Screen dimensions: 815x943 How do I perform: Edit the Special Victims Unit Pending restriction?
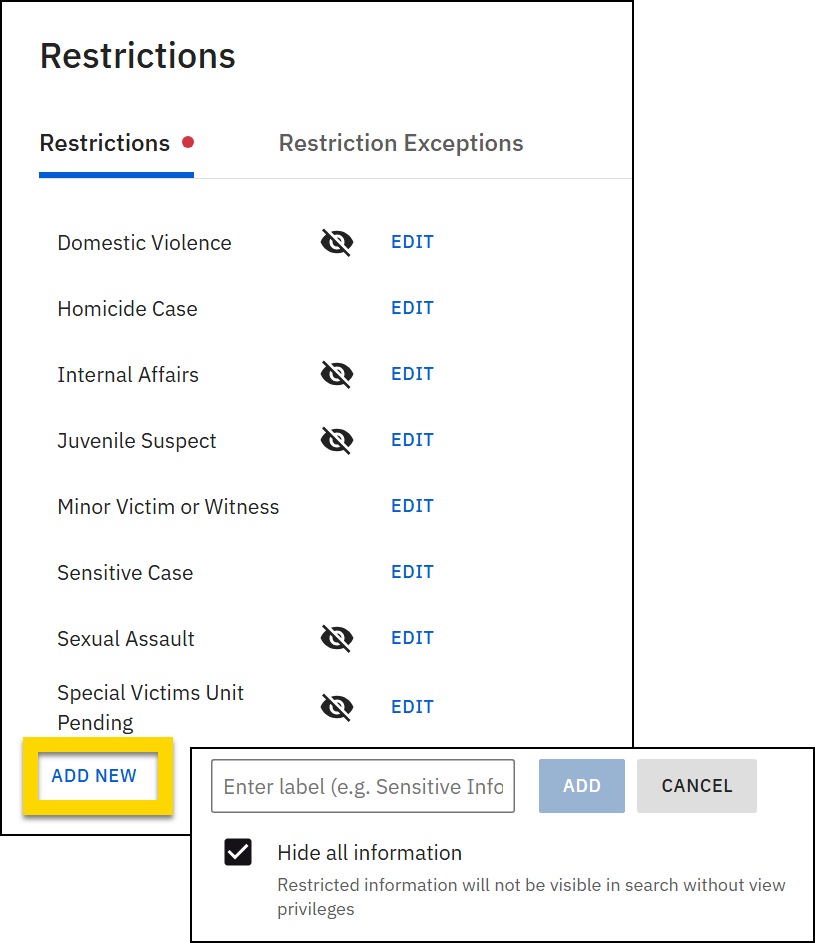(412, 707)
